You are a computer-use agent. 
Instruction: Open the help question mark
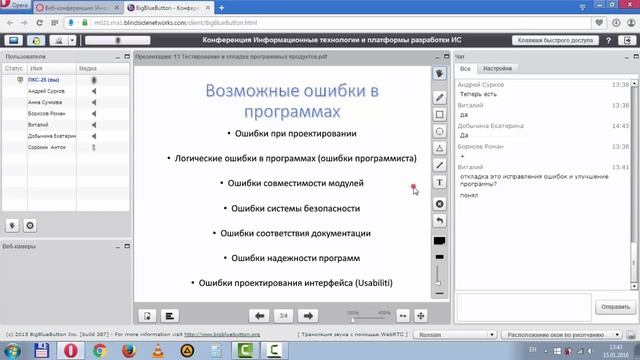point(609,40)
